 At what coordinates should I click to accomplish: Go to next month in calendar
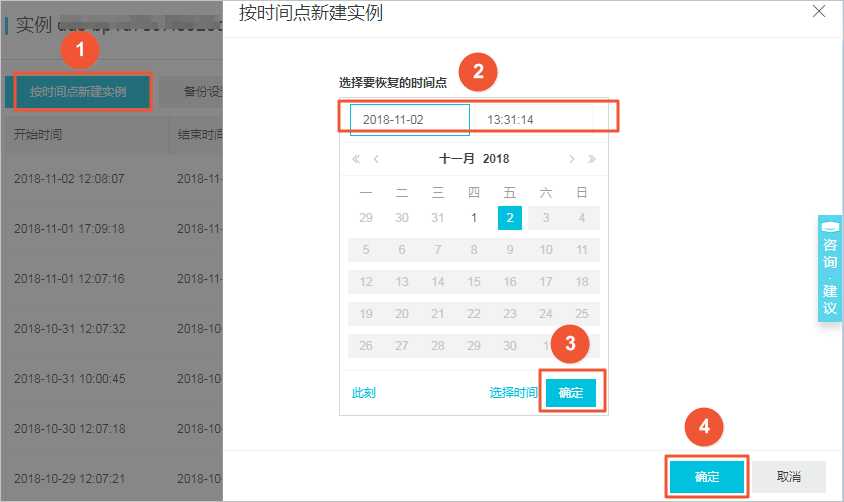[572, 159]
